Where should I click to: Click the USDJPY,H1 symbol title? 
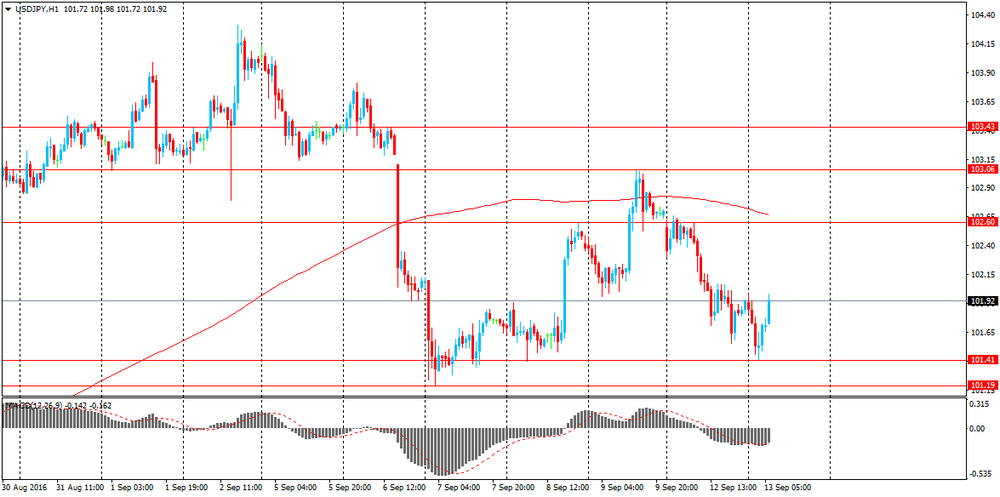click(x=36, y=10)
